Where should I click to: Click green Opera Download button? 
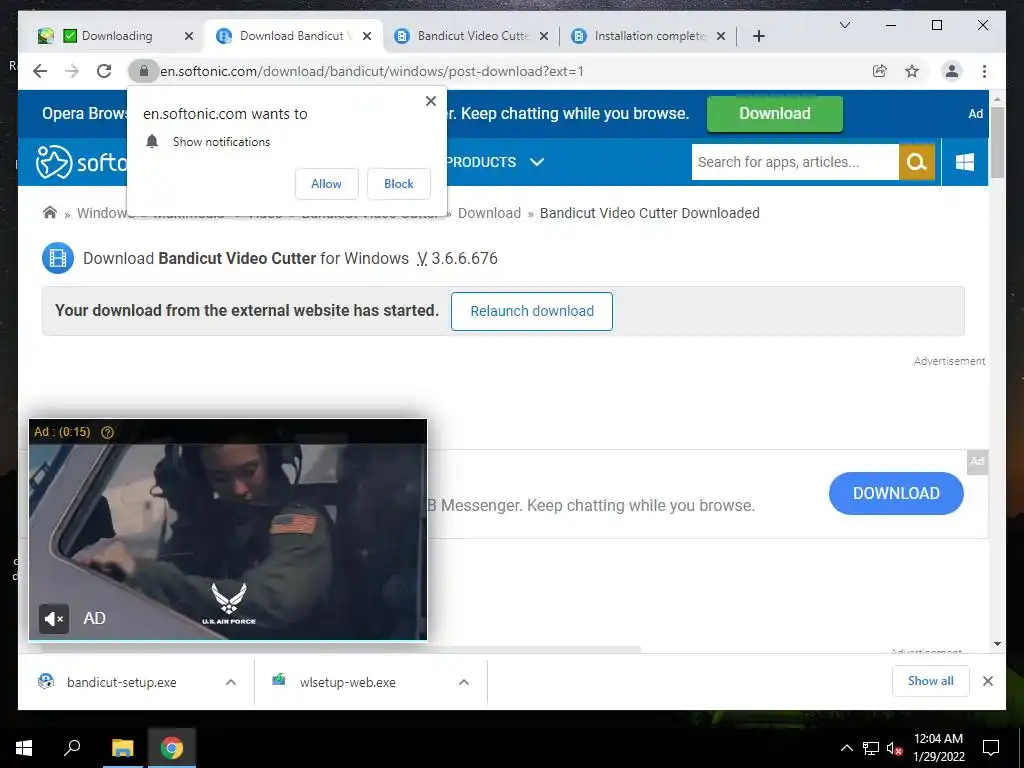[x=775, y=114]
